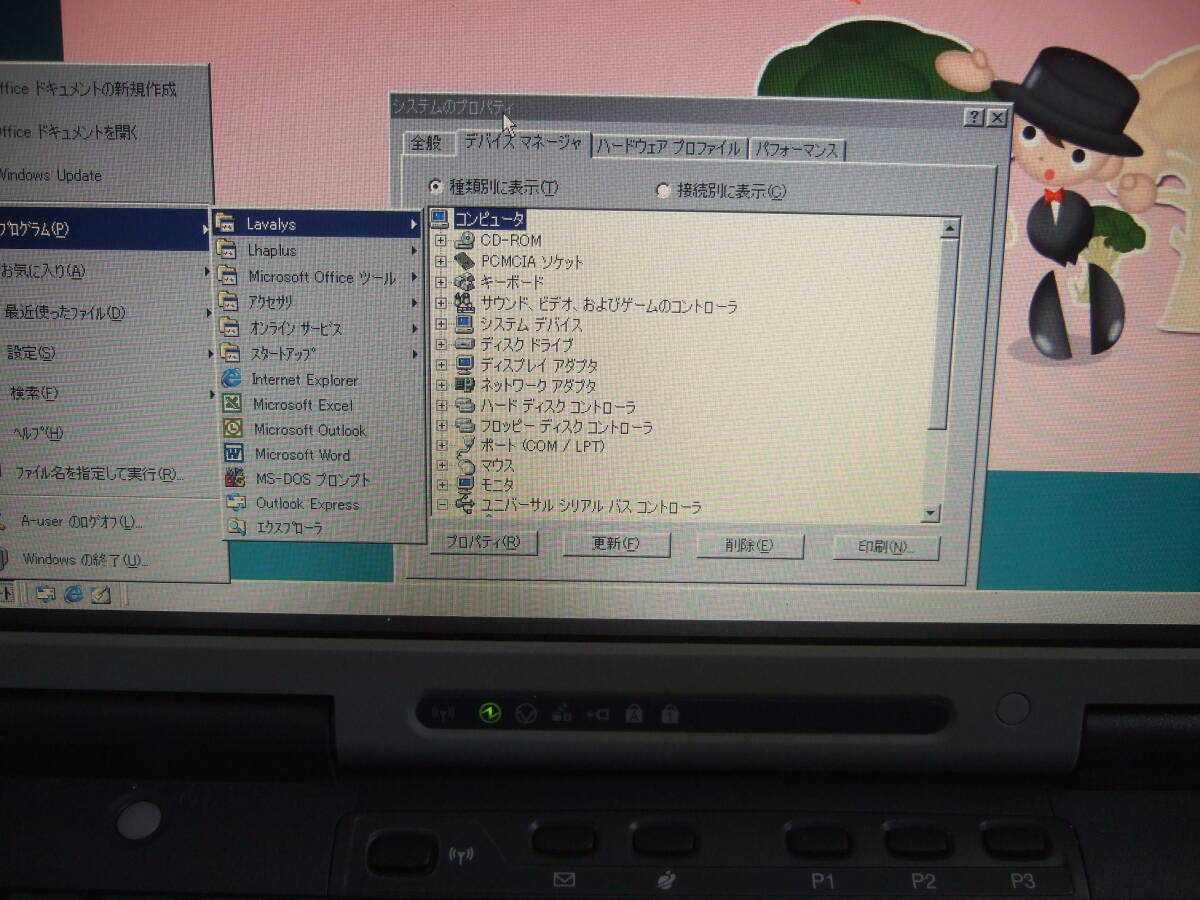Open the アクセサリ submenu

(x=319, y=302)
